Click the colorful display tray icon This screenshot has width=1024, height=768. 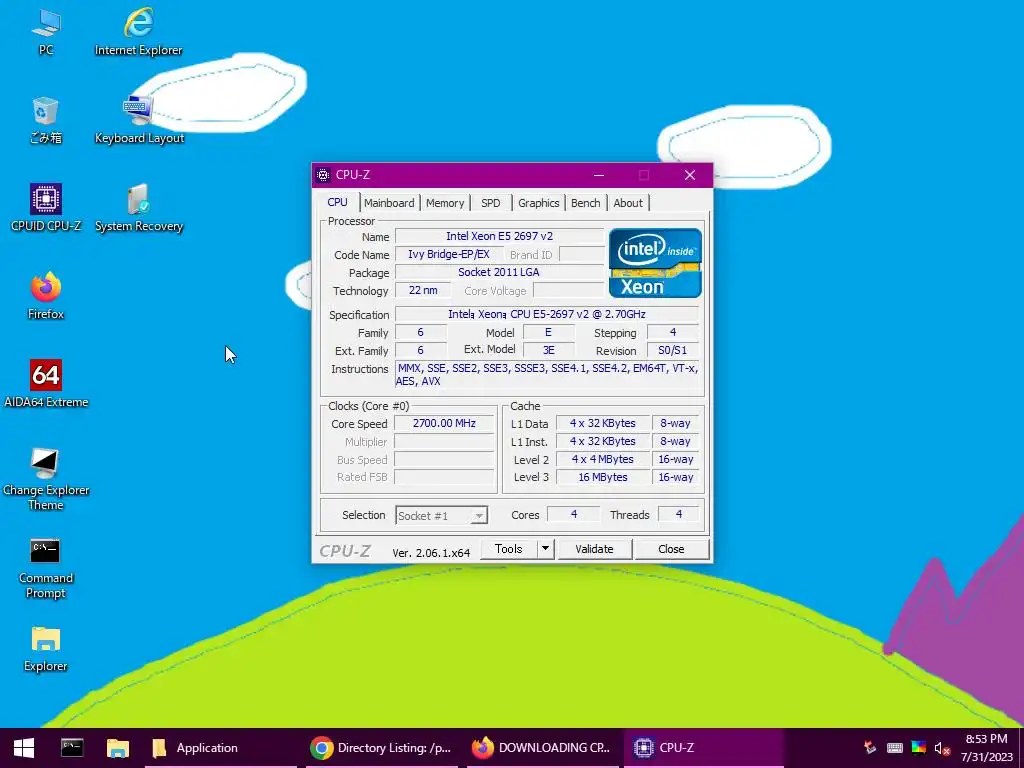coord(918,748)
